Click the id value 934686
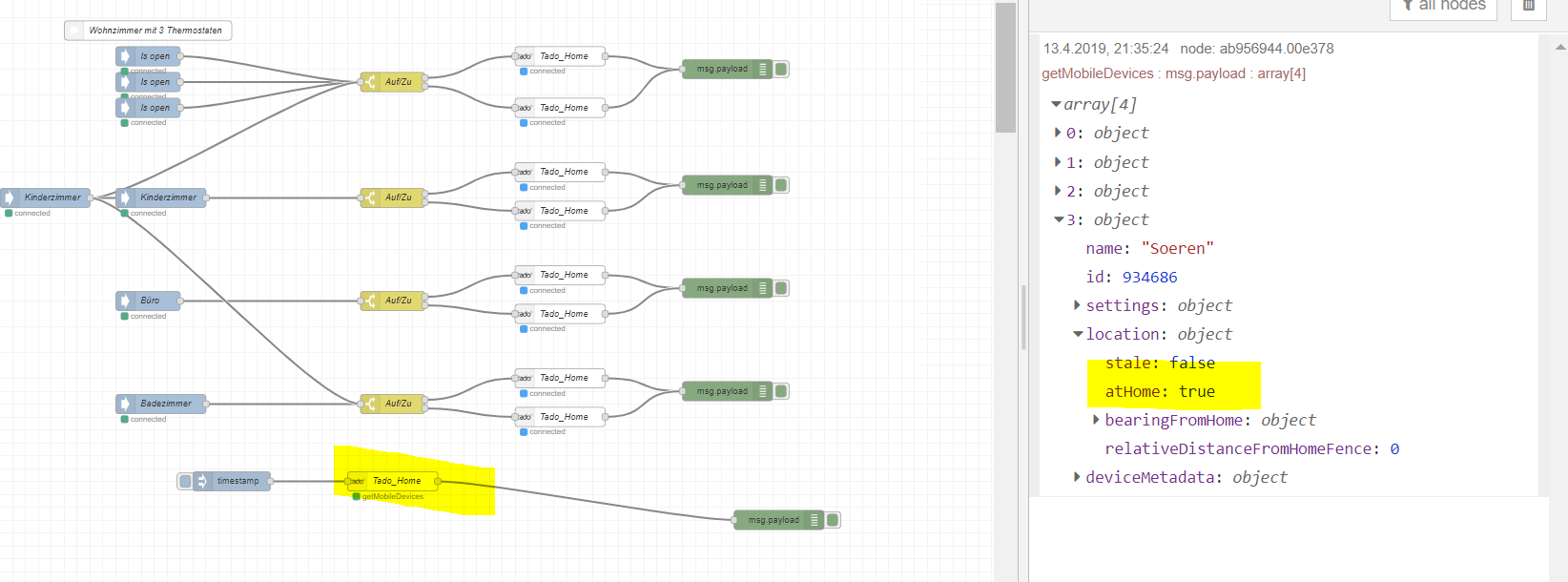This screenshot has width=1568, height=582. click(1150, 277)
